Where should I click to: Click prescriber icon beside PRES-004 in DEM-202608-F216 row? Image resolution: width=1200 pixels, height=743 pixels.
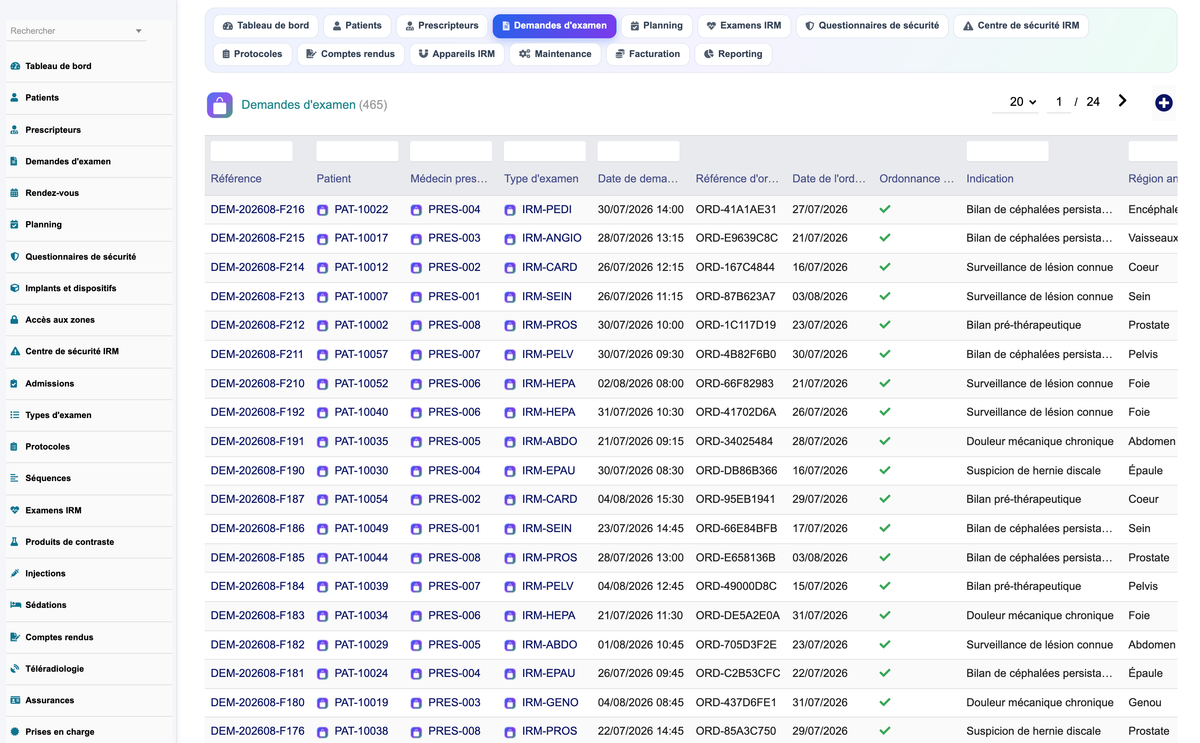coord(416,211)
